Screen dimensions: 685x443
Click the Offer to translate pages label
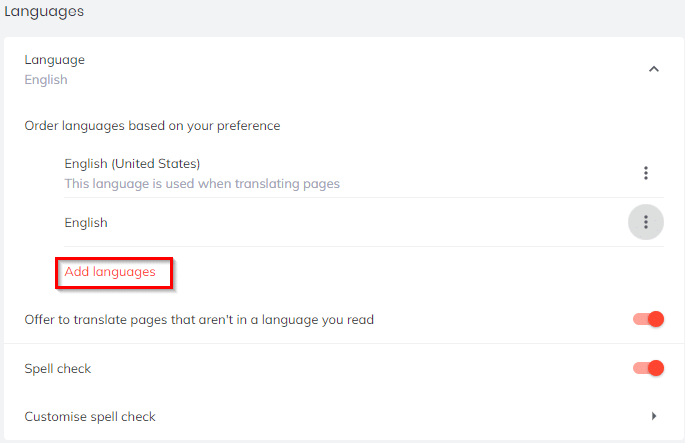[199, 320]
